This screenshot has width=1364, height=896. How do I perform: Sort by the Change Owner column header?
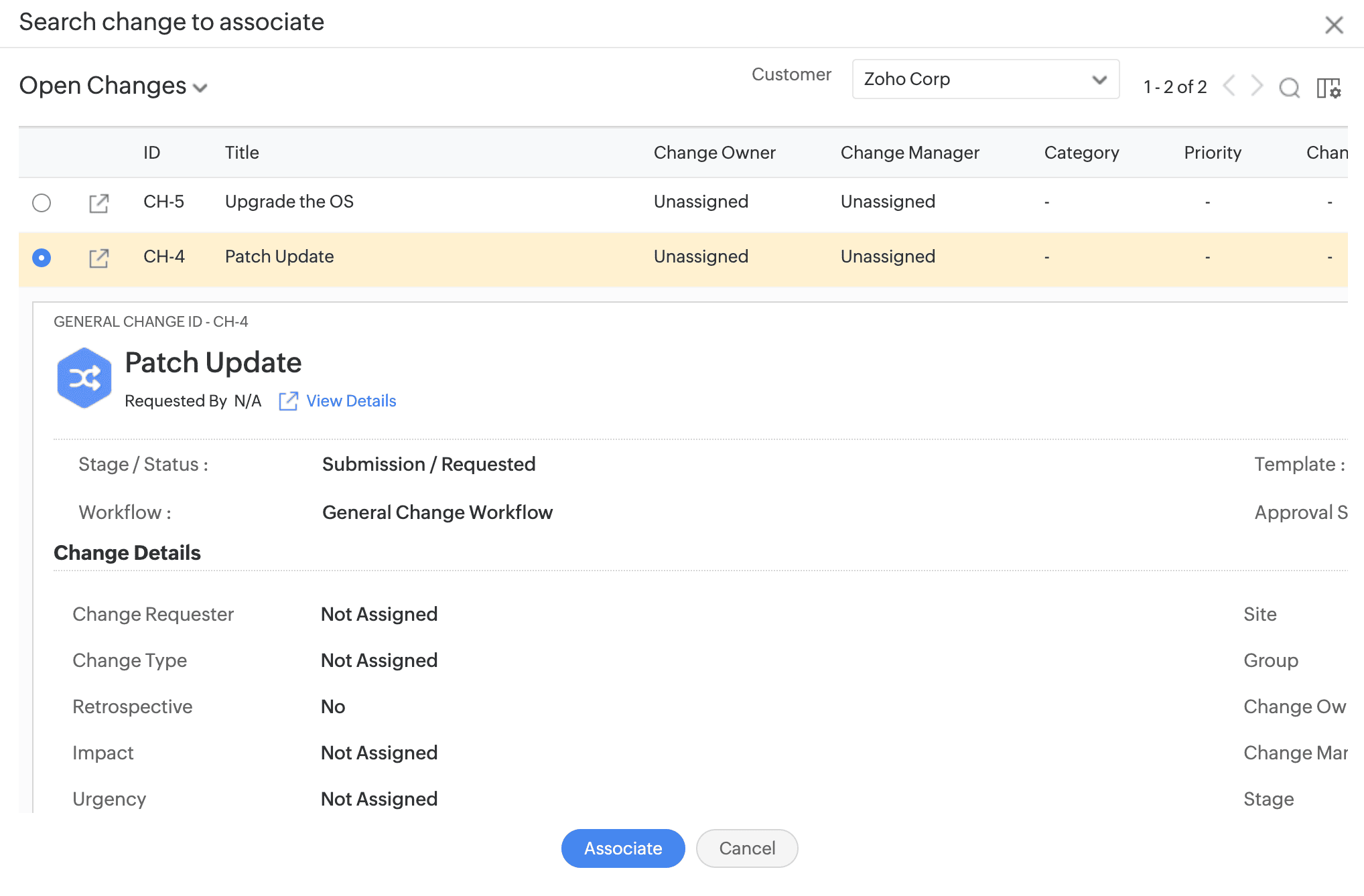pos(714,153)
